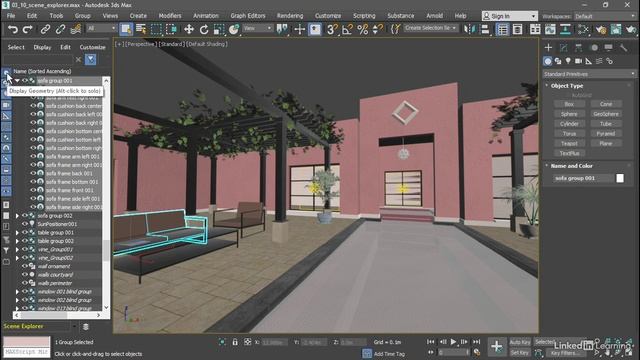Activate the Select and Move tool

click(x=189, y=29)
